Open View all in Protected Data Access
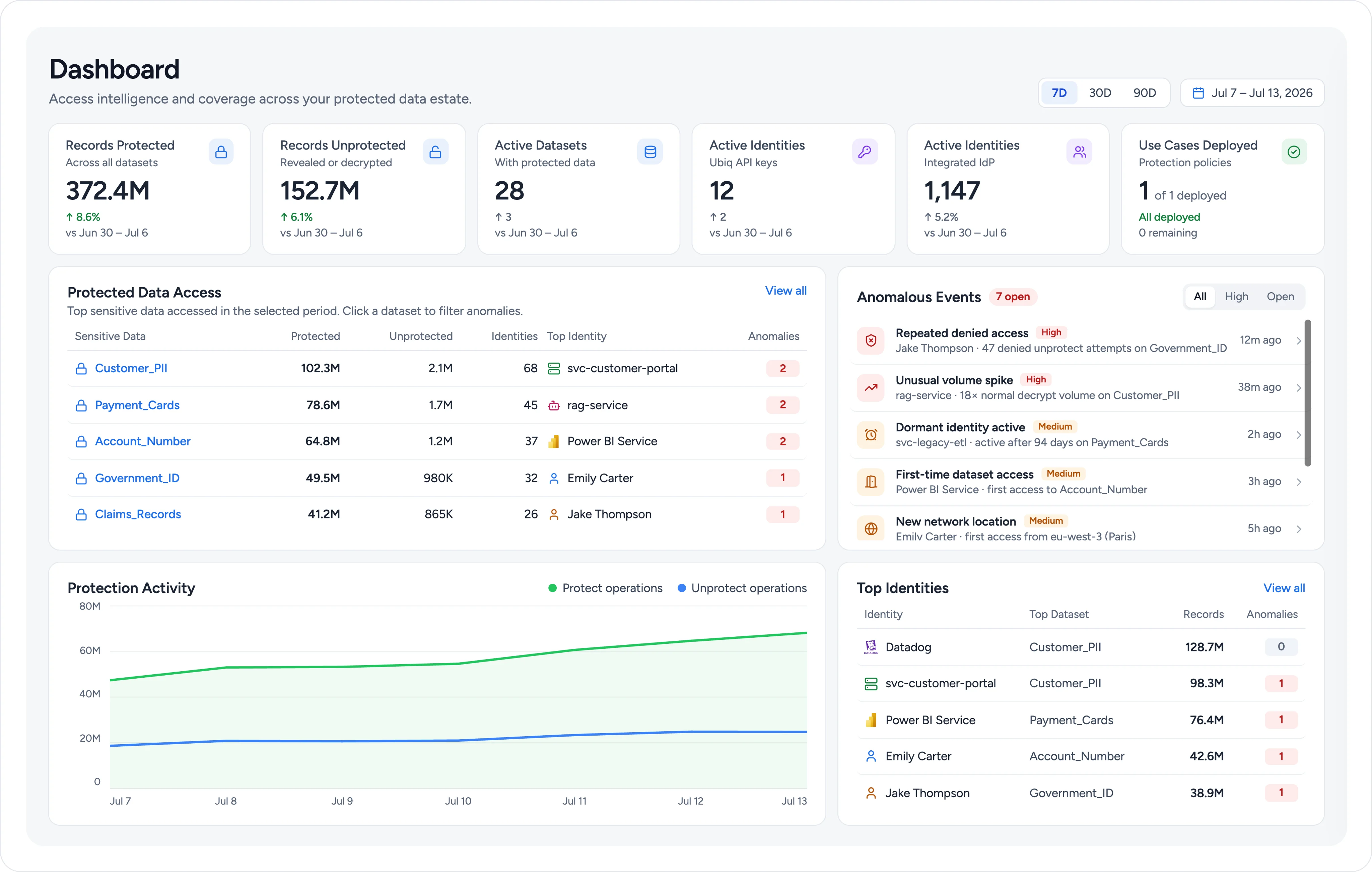The height and width of the screenshot is (872, 1372). pos(785,291)
